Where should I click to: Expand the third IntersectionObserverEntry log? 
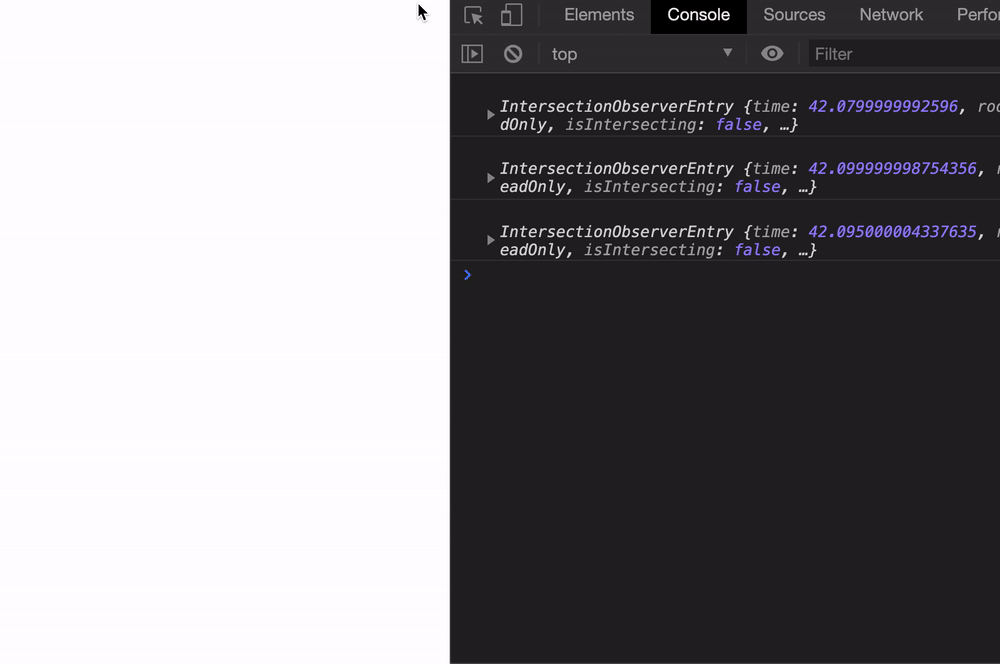(490, 240)
